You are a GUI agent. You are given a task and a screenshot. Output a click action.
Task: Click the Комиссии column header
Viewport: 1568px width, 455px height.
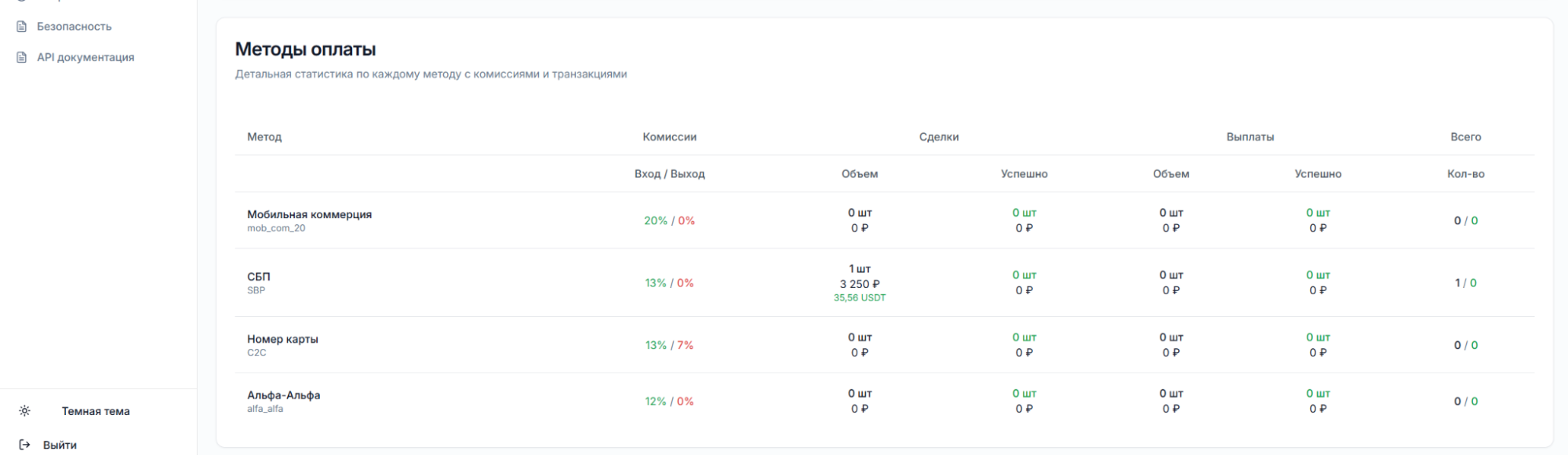pyautogui.click(x=669, y=136)
